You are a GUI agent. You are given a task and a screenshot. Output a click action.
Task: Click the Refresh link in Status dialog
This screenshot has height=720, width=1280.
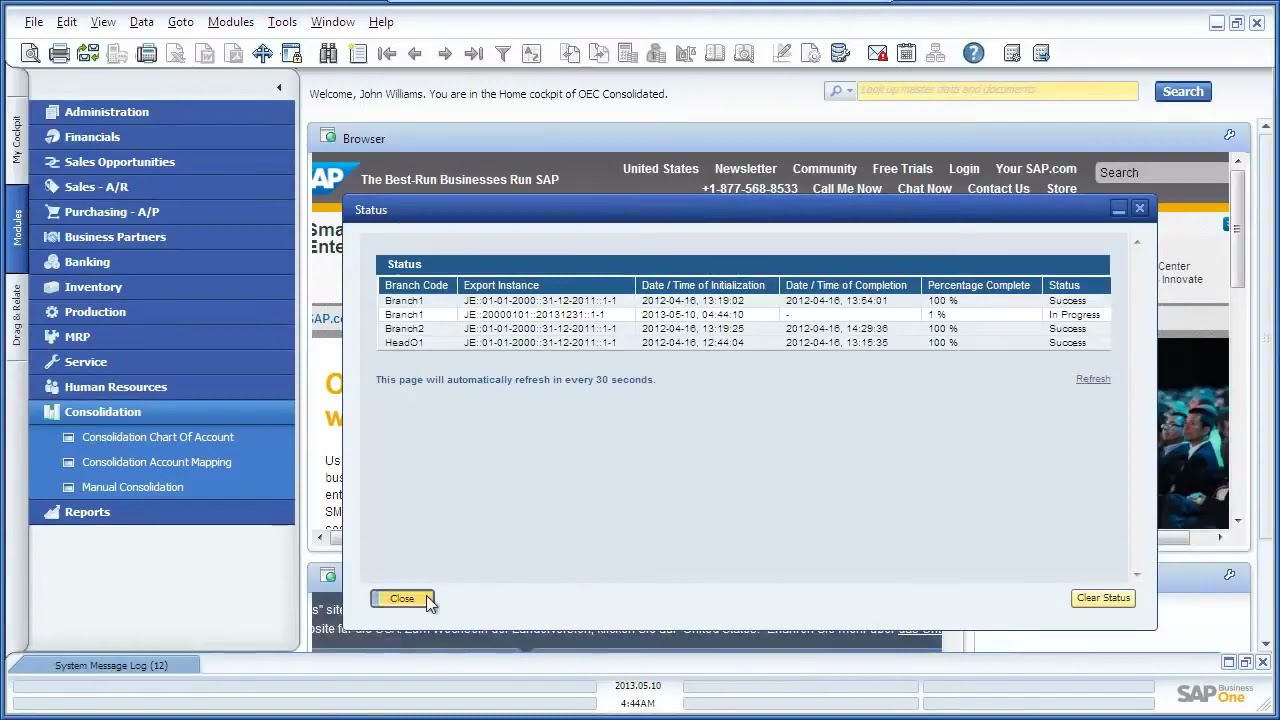click(x=1093, y=379)
